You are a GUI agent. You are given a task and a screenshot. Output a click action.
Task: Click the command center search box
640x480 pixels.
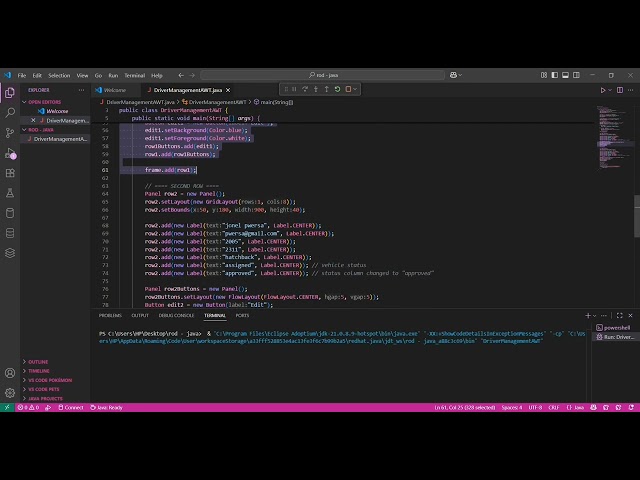(322, 75)
